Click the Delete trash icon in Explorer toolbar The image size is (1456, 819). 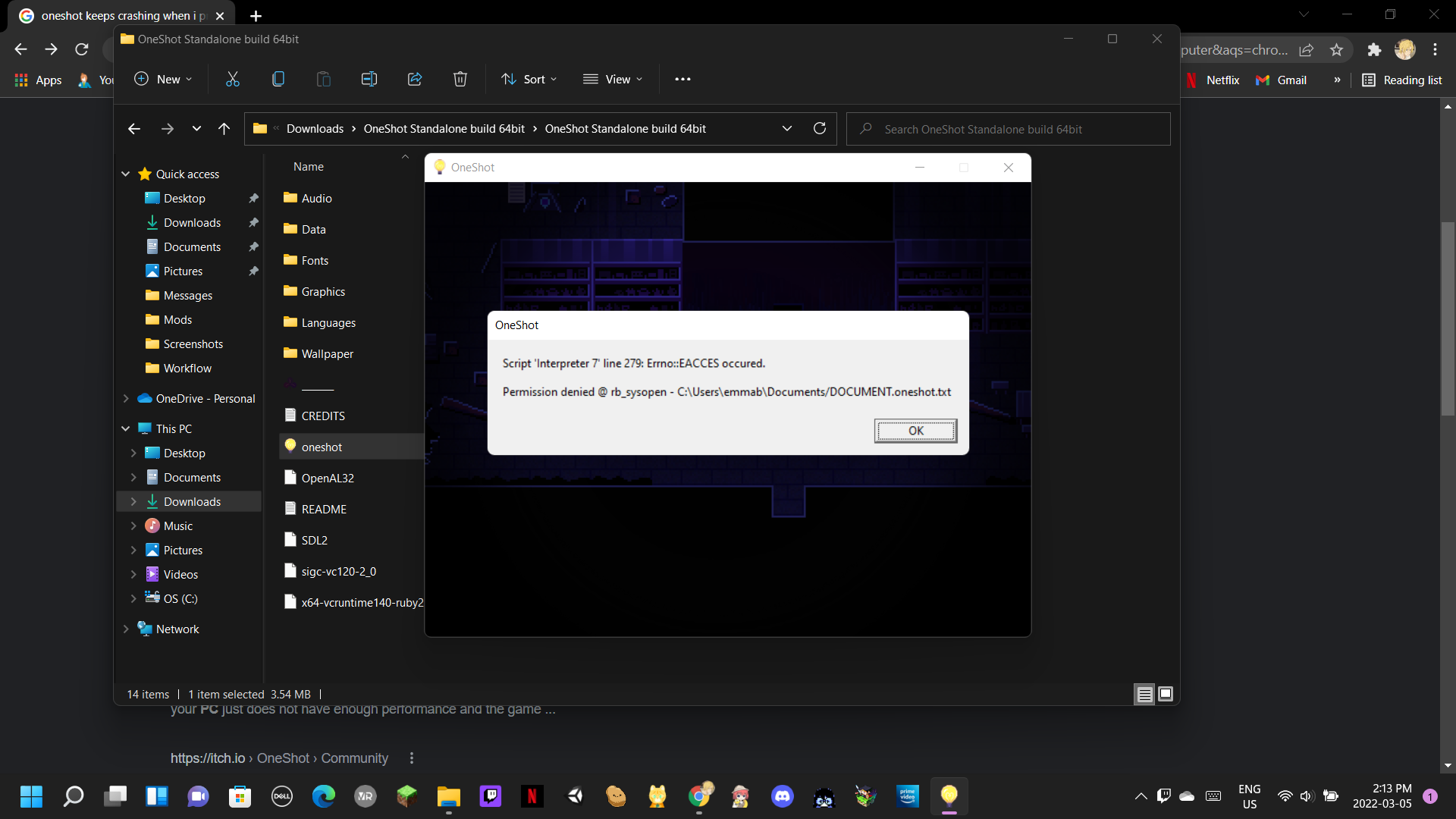(x=460, y=79)
